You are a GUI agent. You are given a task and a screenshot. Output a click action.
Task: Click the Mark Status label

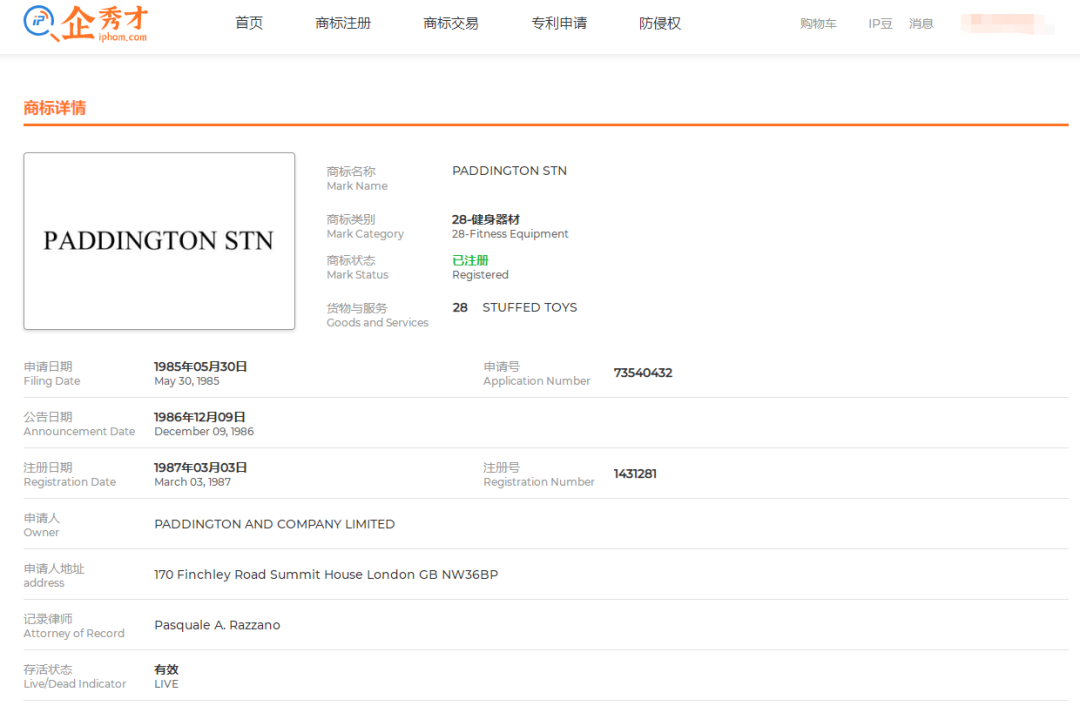357,275
